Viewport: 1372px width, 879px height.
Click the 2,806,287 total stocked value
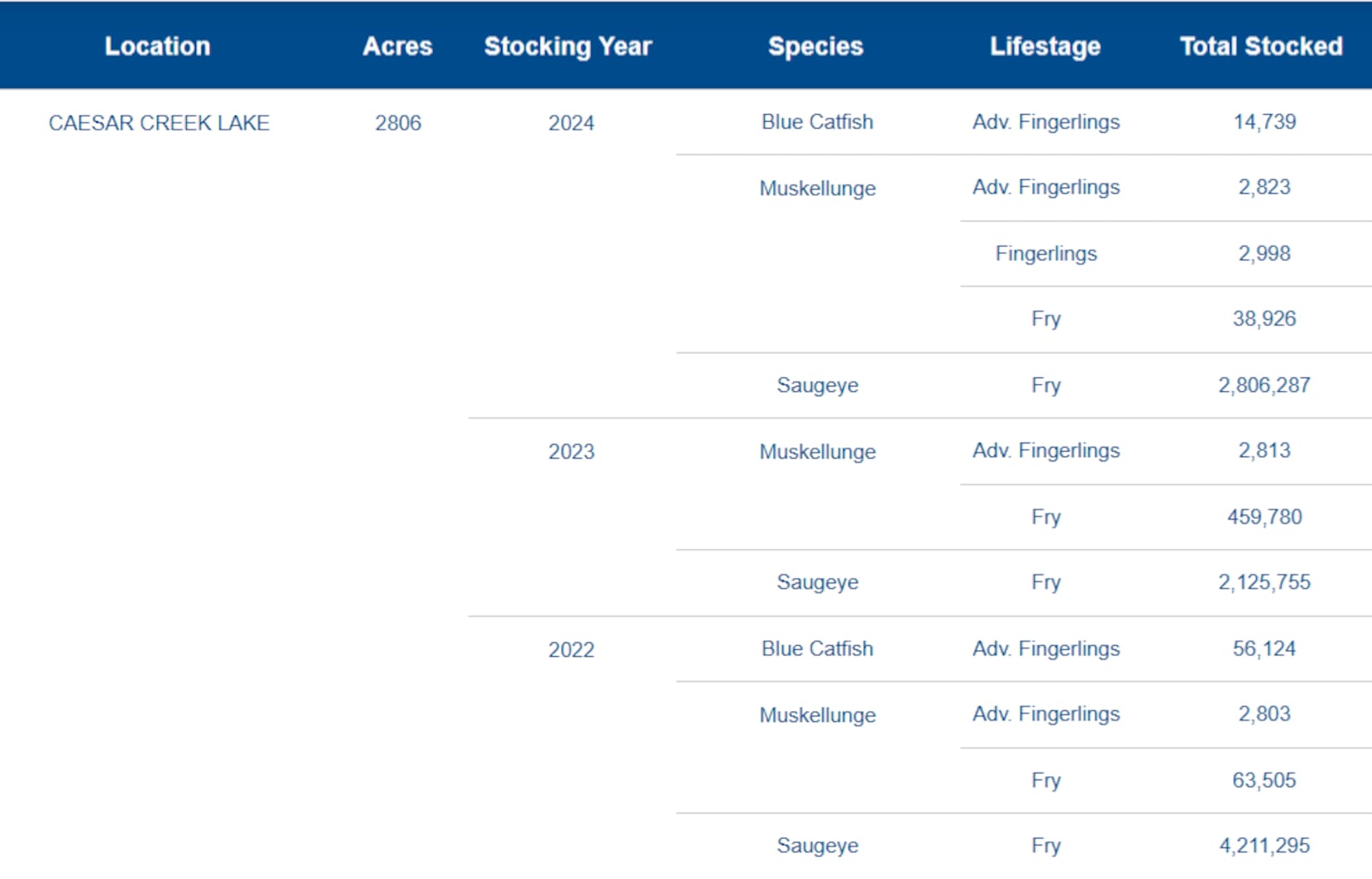pos(1264,385)
